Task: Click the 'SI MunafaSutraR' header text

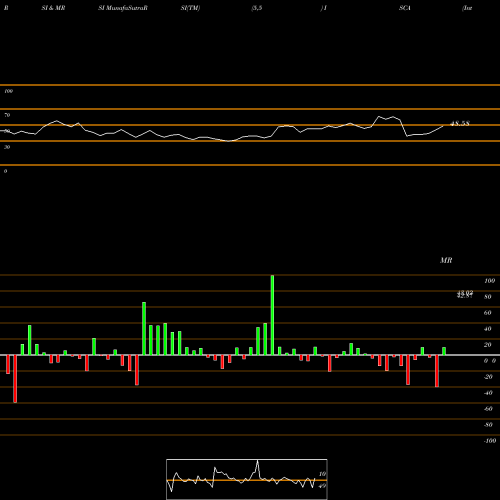Action: coord(123,8)
